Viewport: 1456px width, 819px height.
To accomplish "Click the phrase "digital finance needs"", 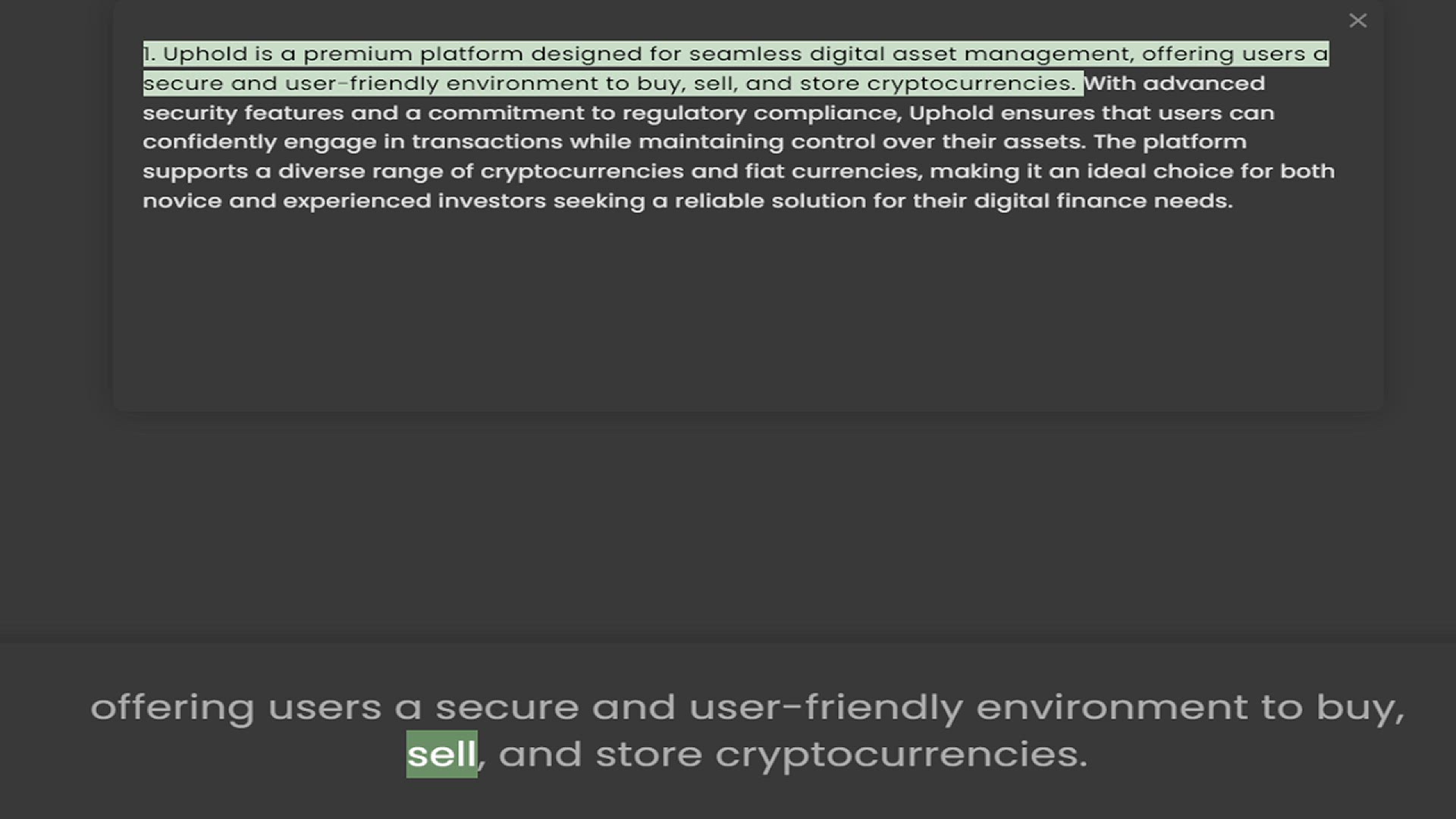I will [1103, 201].
